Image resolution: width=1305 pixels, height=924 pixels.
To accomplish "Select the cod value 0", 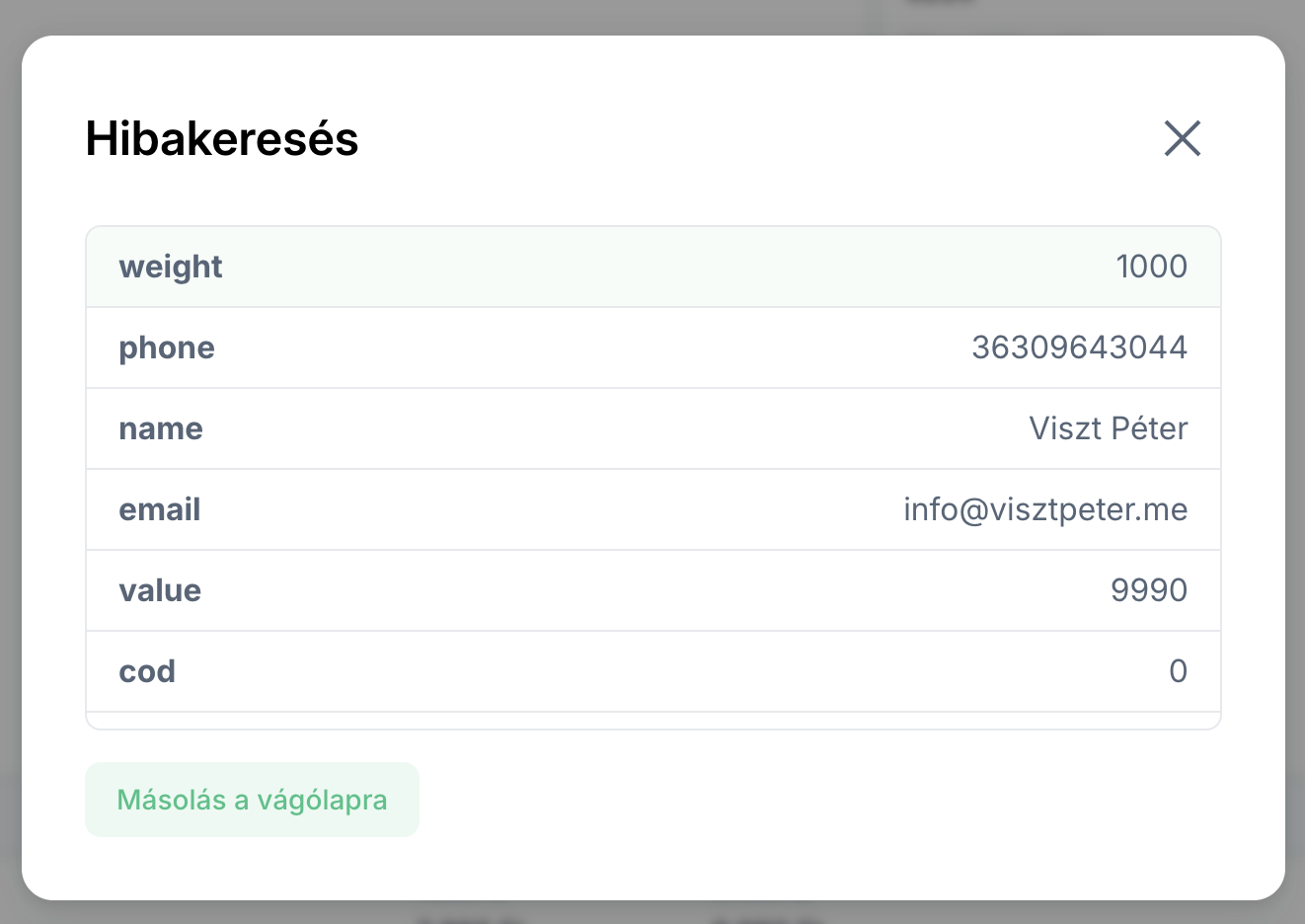I will pyautogui.click(x=1177, y=671).
